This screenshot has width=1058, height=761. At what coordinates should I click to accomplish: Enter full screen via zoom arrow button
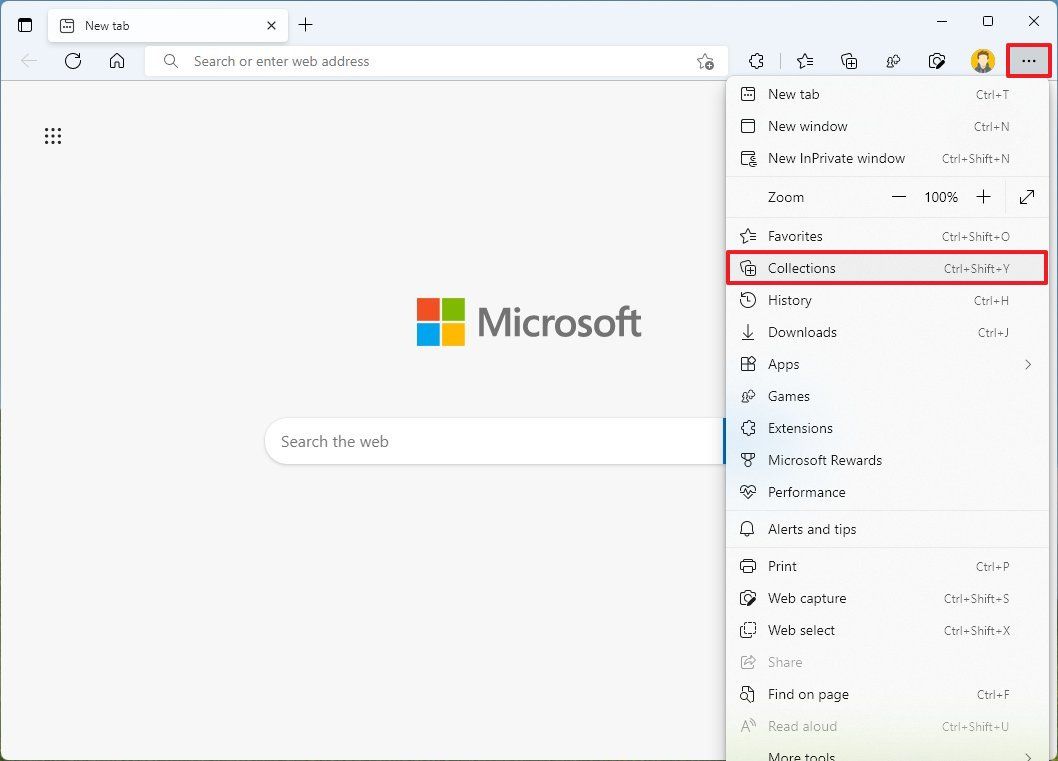[x=1026, y=197]
